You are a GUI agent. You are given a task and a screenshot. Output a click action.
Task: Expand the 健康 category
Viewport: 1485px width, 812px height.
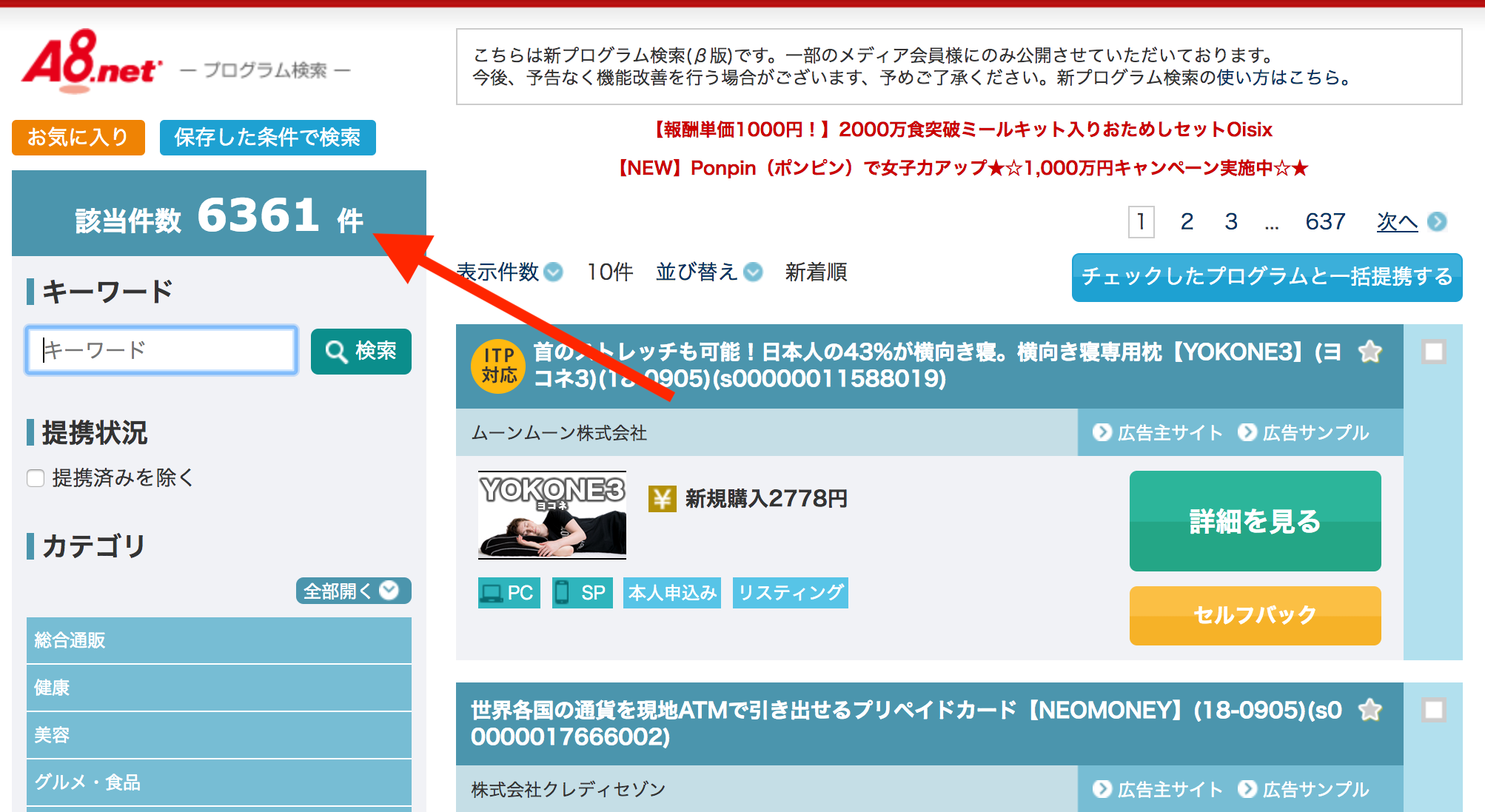pos(219,688)
